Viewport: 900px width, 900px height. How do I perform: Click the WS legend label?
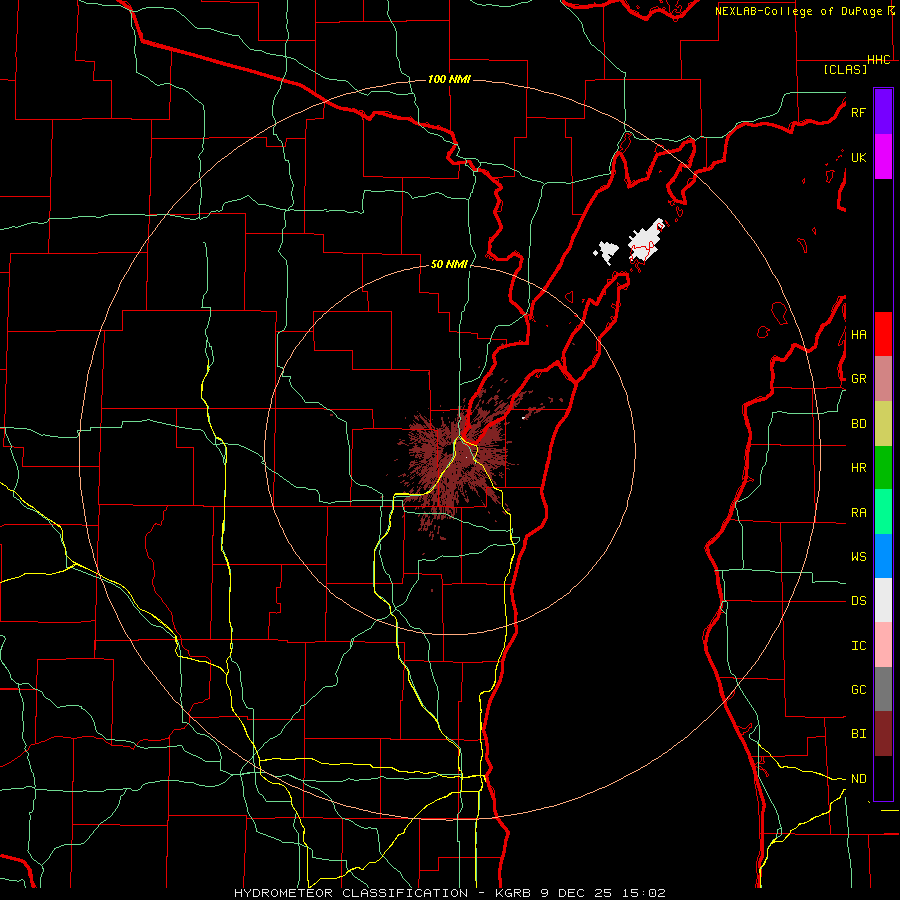pyautogui.click(x=858, y=556)
